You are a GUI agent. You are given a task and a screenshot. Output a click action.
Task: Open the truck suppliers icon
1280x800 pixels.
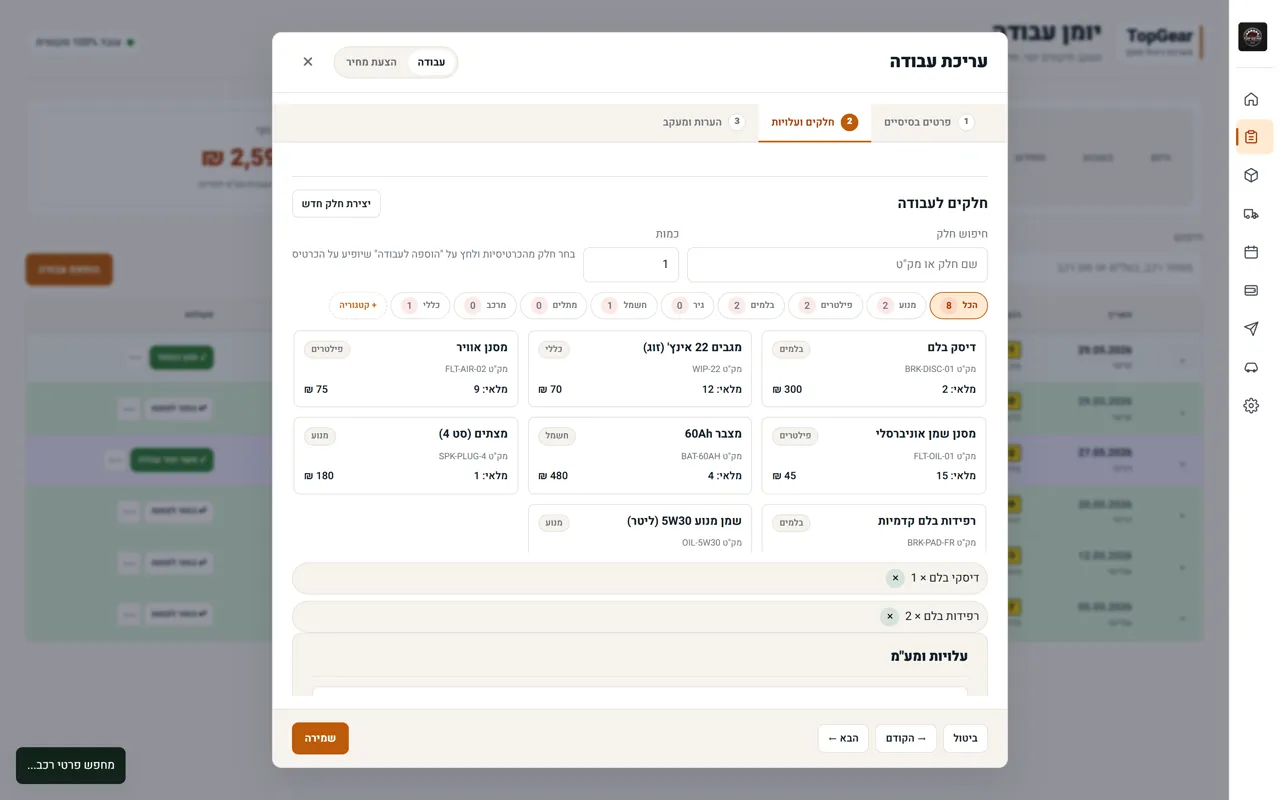[x=1251, y=214]
